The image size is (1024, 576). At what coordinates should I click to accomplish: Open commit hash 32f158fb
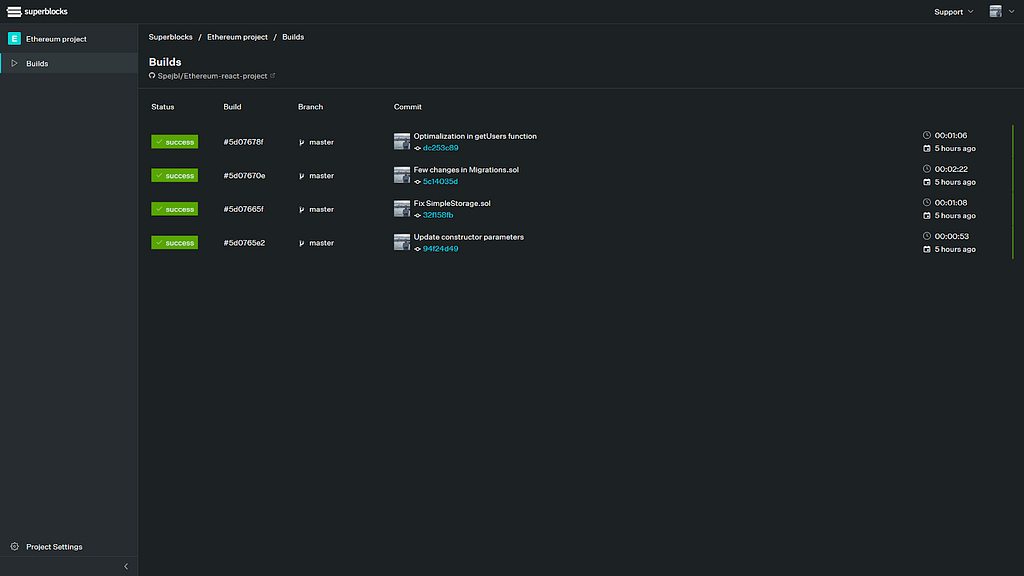(x=438, y=215)
